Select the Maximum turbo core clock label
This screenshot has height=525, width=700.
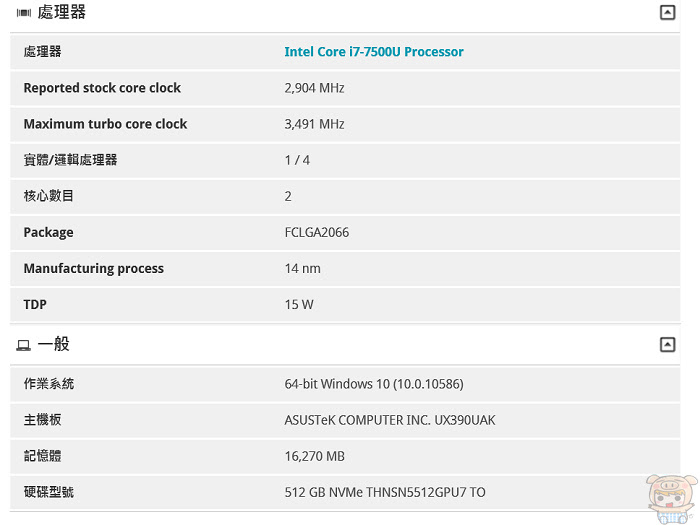pos(105,124)
